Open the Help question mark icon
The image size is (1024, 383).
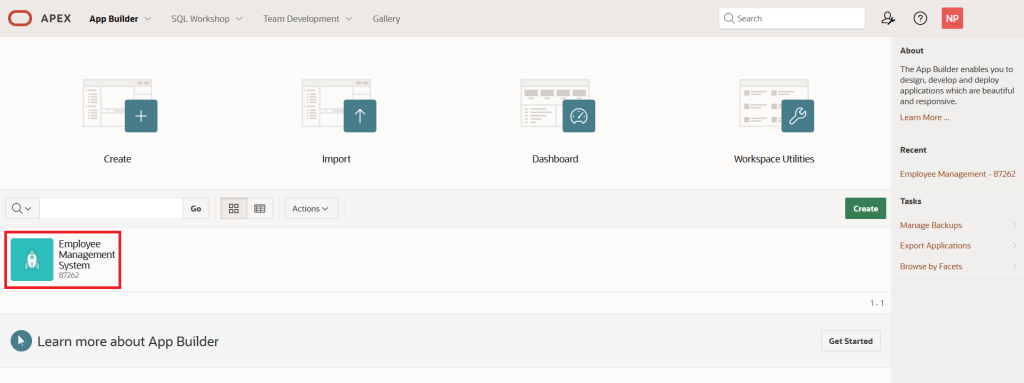coord(920,18)
